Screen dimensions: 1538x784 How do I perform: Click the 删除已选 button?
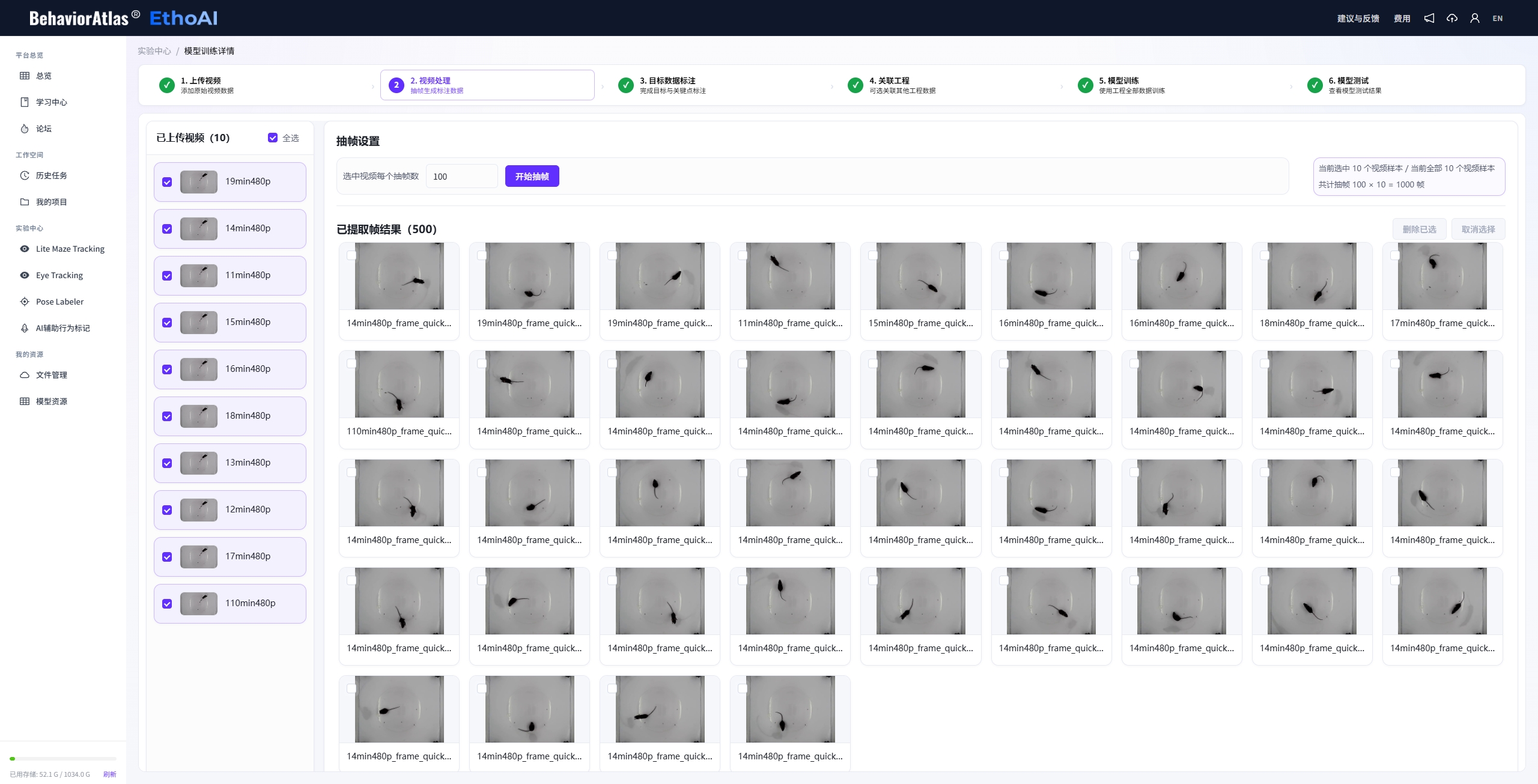tap(1419, 229)
